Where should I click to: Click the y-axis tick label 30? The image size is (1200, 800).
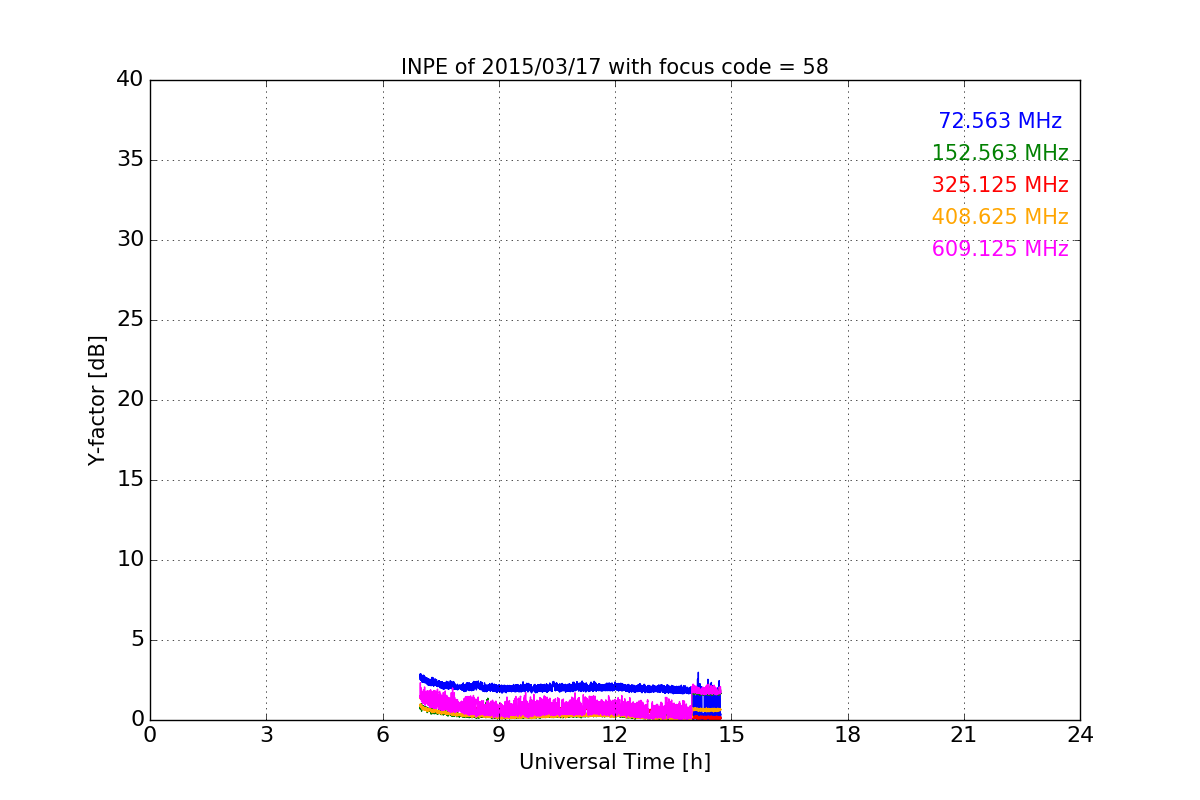[130, 240]
